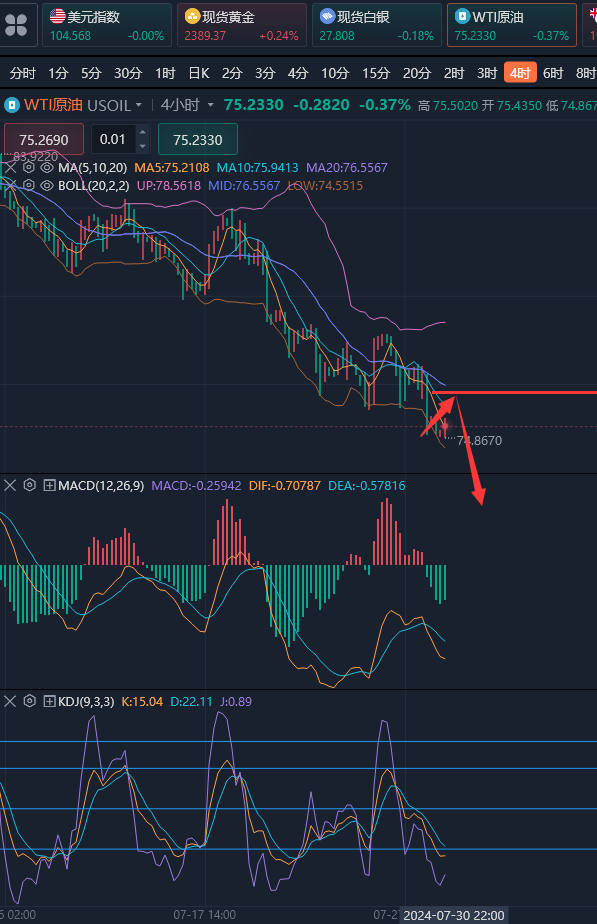Viewport: 597px width, 924px height.
Task: Toggle BOLL indicator visibility eye
Action: pos(47,186)
